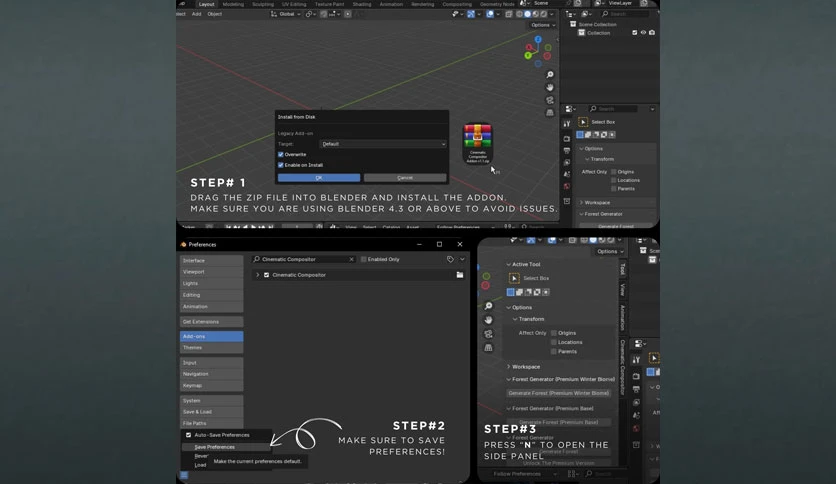Open Render properties tab icon in Step 1 panel
836x484 pixels.
click(x=567, y=139)
